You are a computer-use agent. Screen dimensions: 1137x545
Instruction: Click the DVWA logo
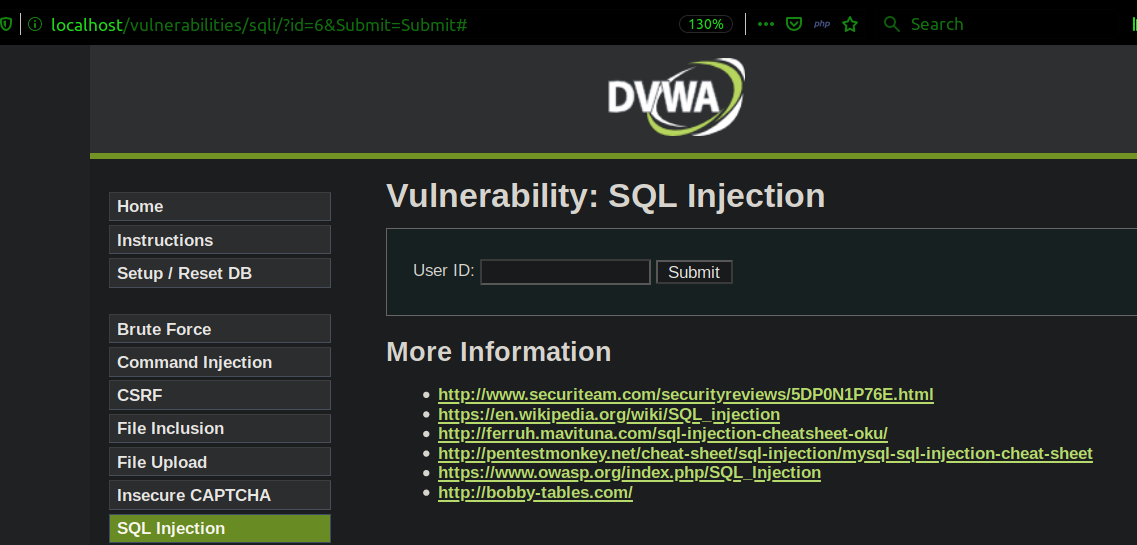point(675,96)
